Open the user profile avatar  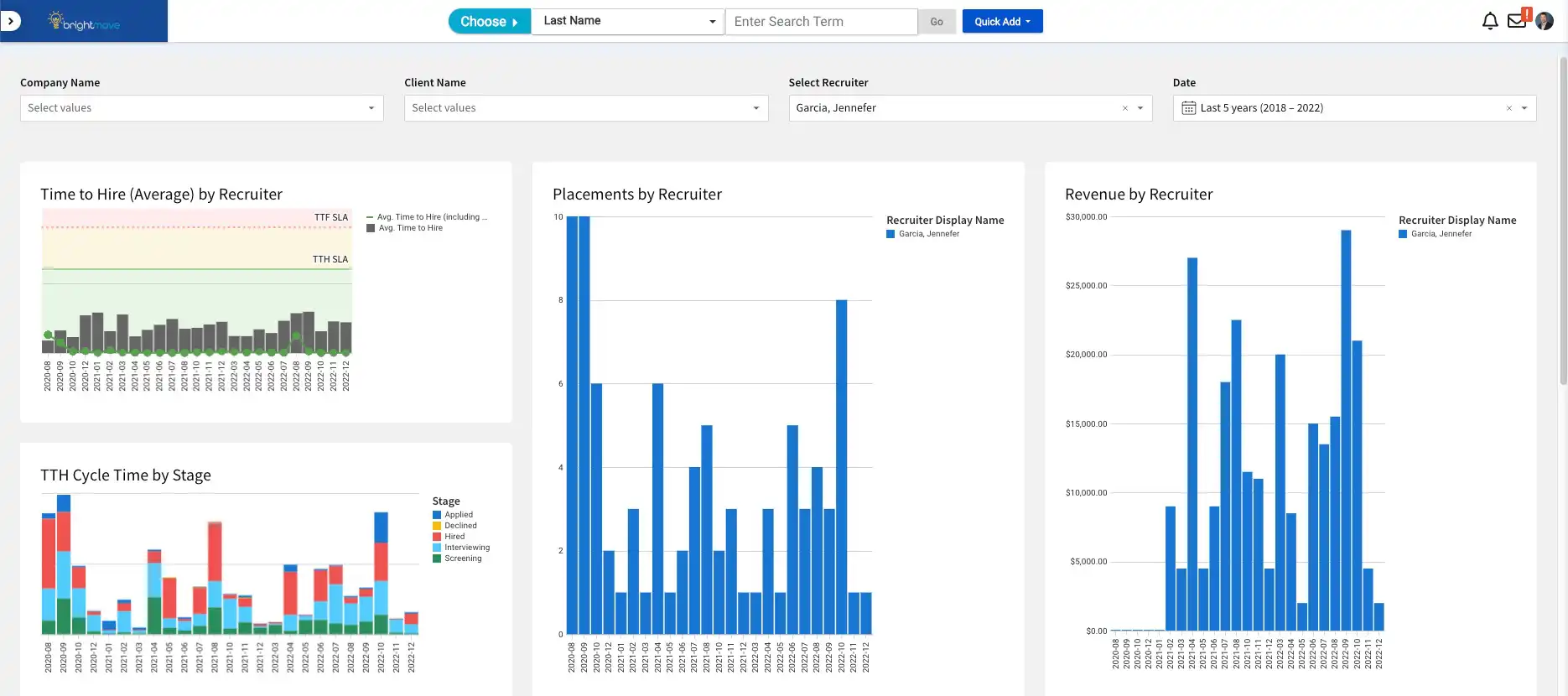(1545, 21)
